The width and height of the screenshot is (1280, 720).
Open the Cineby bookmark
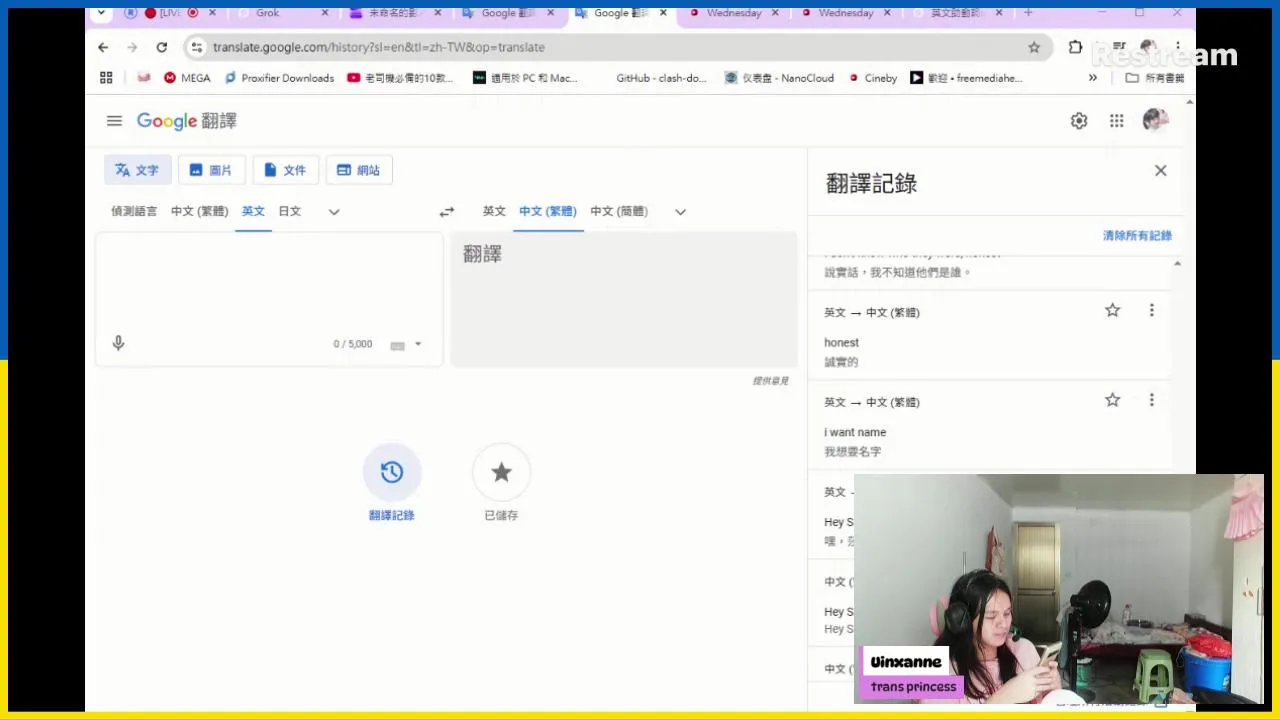click(x=873, y=78)
